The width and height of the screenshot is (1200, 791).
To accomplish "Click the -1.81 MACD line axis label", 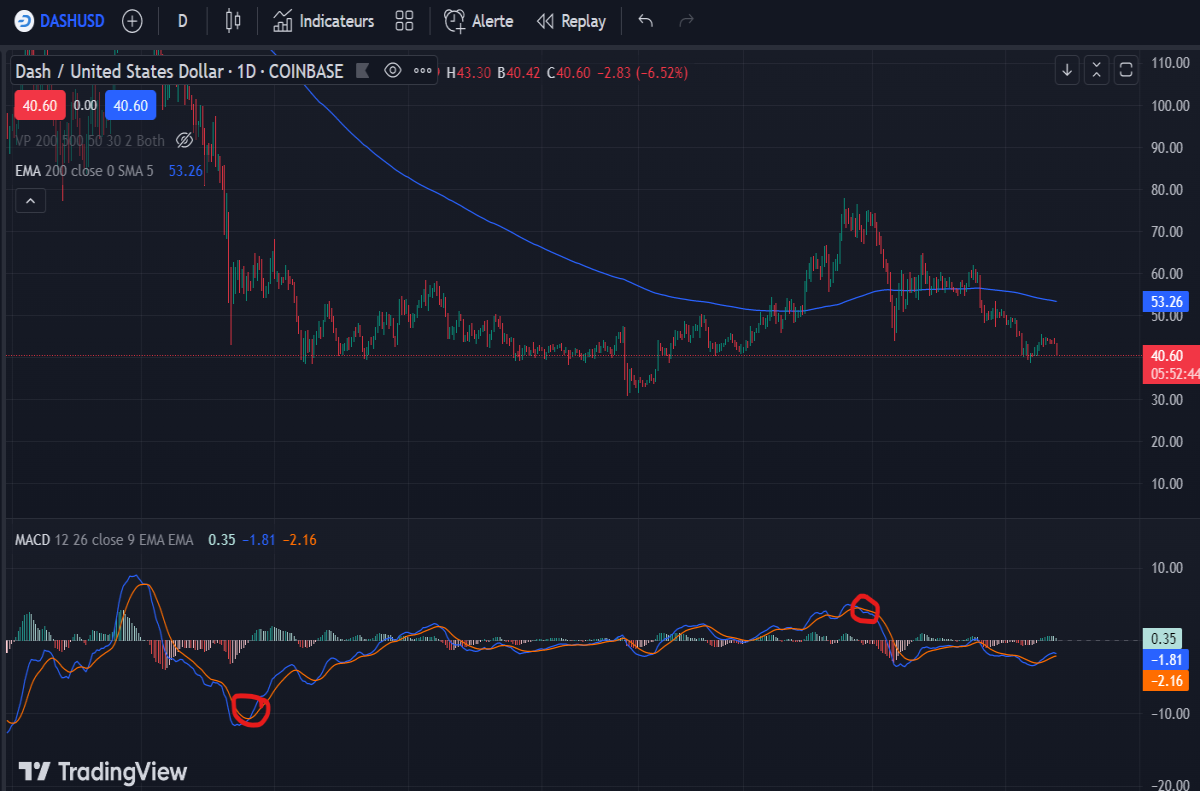I will (x=1164, y=660).
